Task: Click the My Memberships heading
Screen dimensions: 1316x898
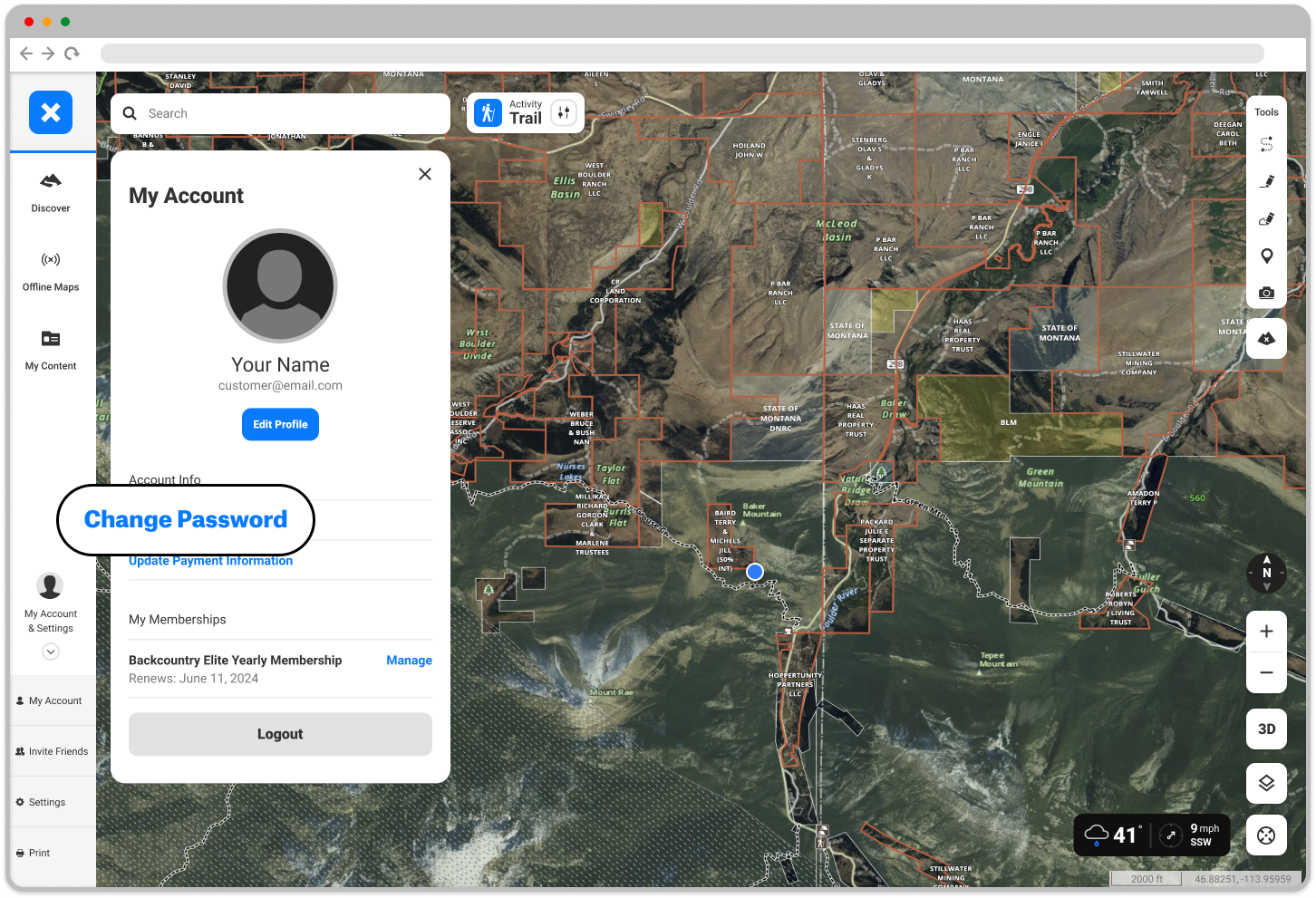Action: click(178, 620)
